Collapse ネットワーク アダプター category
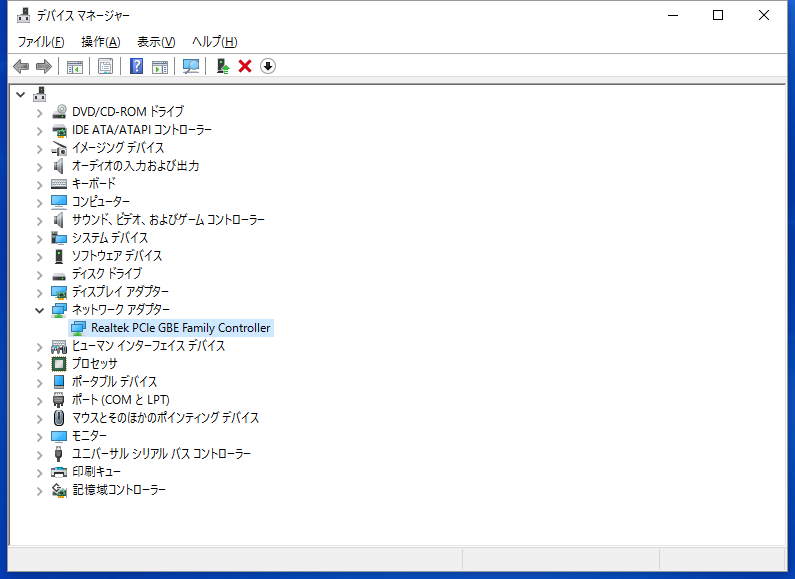 coord(40,310)
